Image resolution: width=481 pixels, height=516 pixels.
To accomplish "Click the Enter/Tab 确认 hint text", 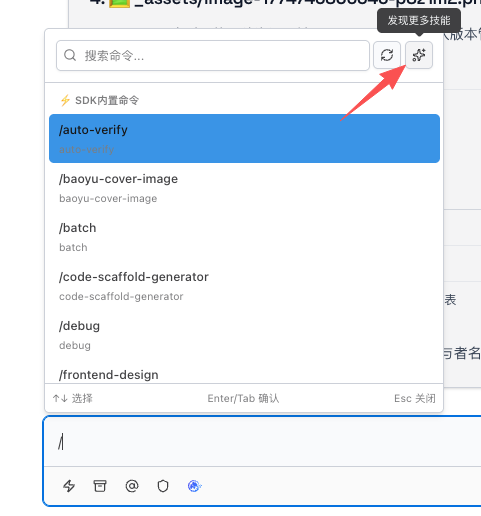I will coord(243,398).
